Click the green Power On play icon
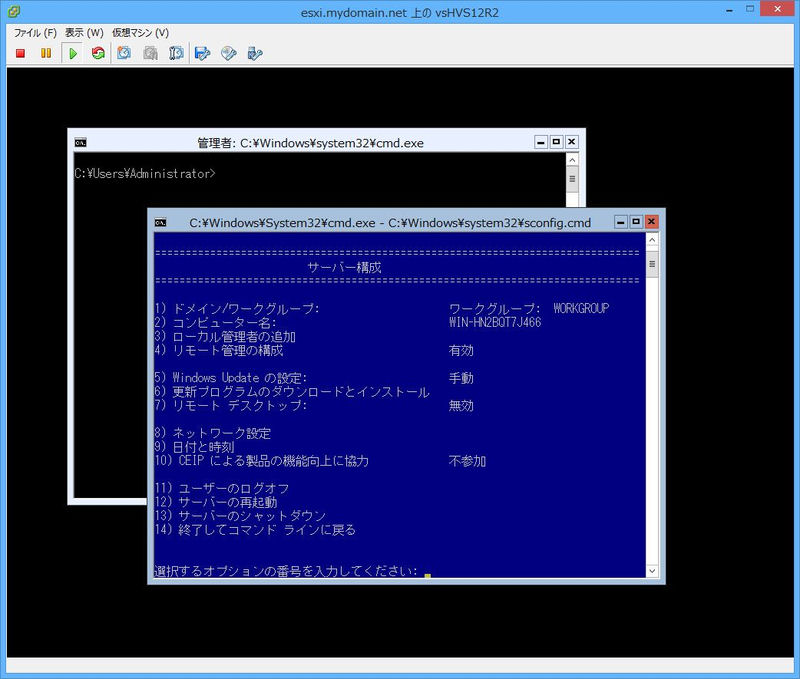 (72, 53)
